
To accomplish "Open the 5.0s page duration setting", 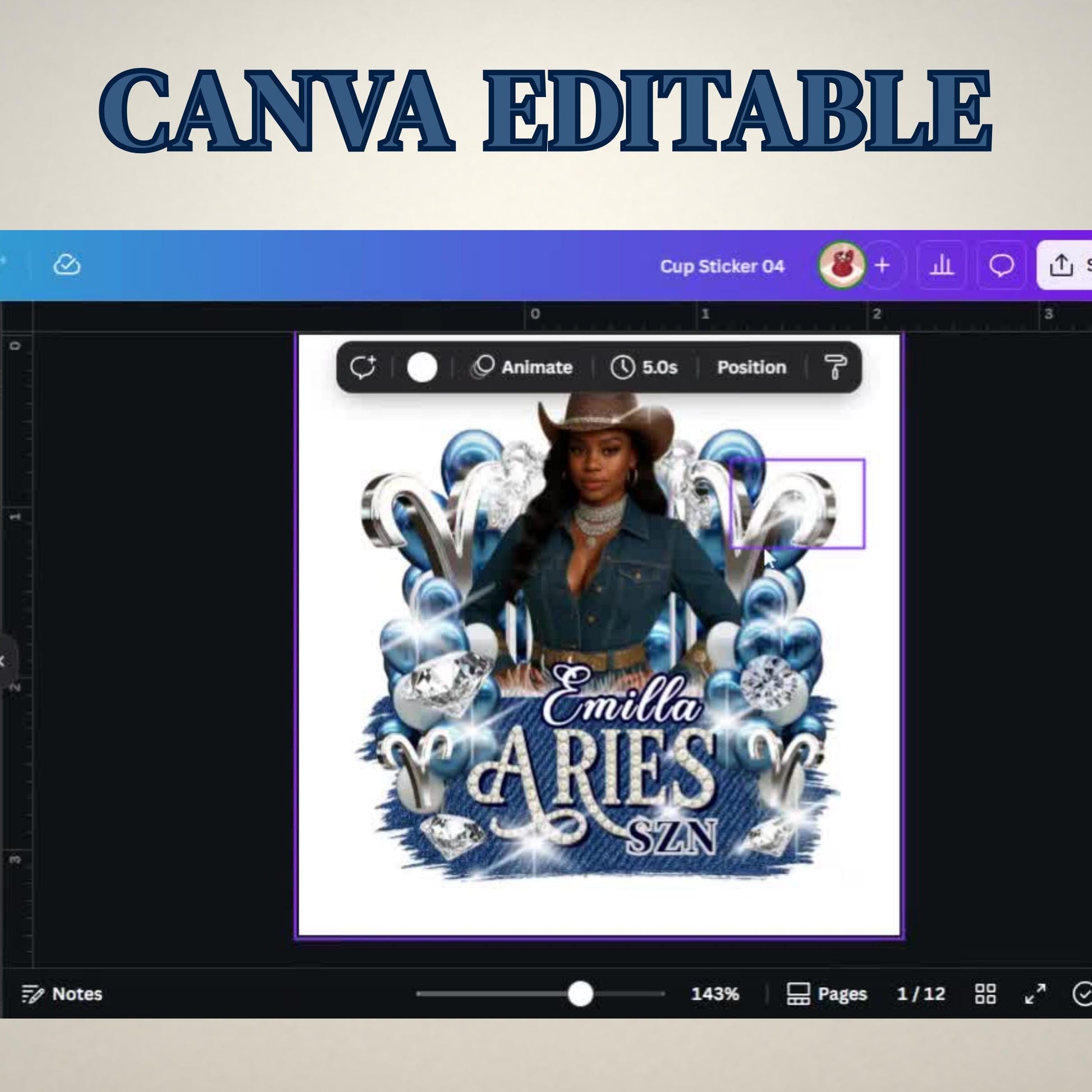I will 644,368.
